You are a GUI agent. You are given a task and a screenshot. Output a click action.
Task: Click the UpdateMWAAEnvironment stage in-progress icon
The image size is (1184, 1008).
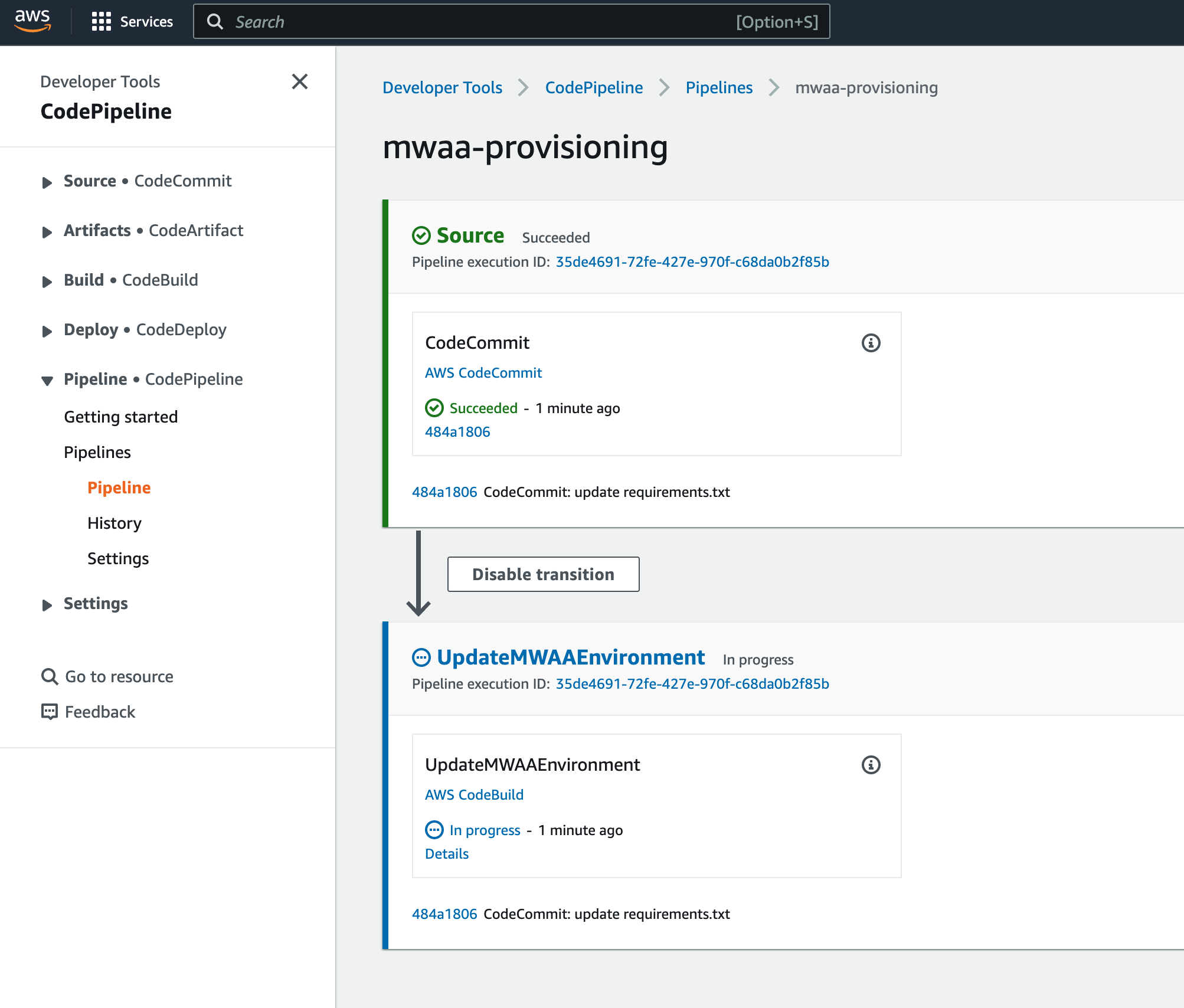(421, 657)
